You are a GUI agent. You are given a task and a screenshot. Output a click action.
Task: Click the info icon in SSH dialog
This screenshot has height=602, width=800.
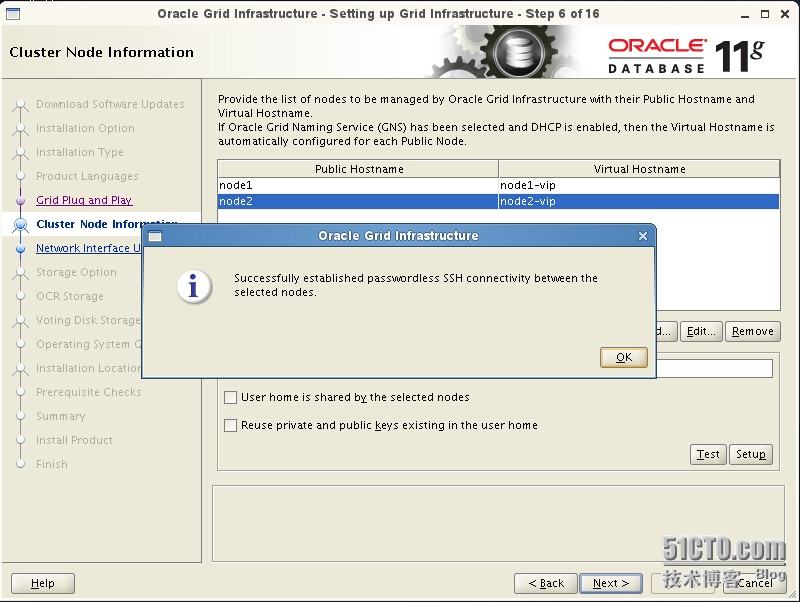193,286
